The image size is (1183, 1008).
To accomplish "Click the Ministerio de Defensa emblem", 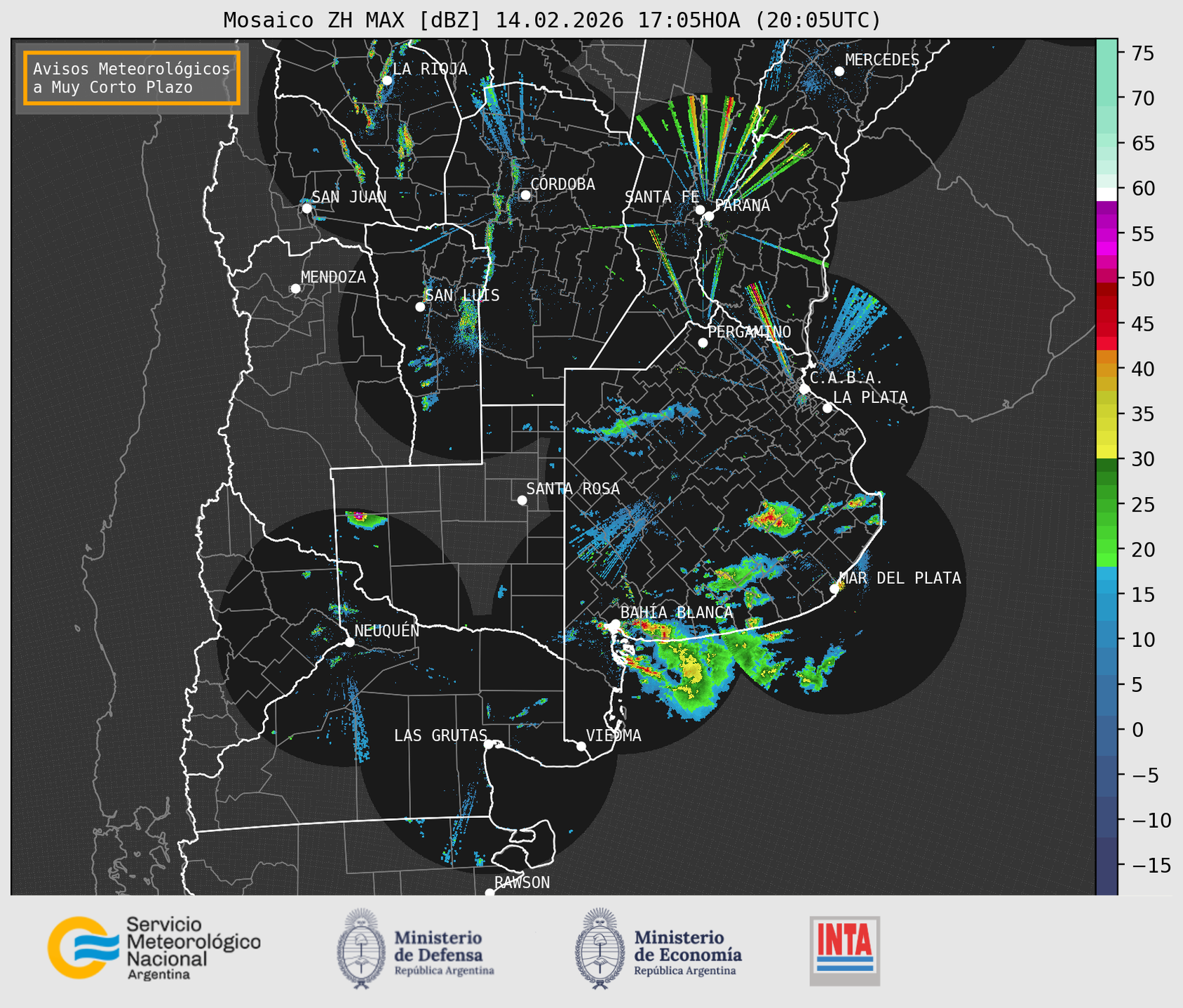I will (x=361, y=948).
